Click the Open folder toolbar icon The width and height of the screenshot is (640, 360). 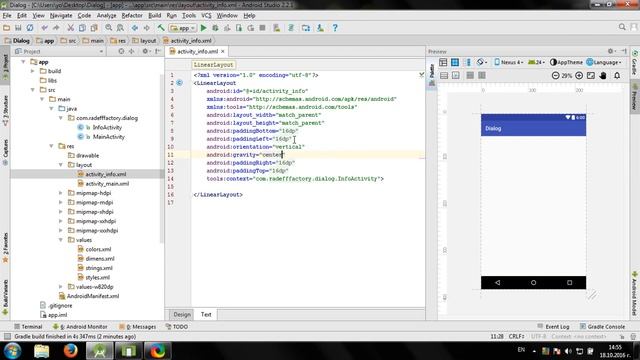tap(7, 28)
